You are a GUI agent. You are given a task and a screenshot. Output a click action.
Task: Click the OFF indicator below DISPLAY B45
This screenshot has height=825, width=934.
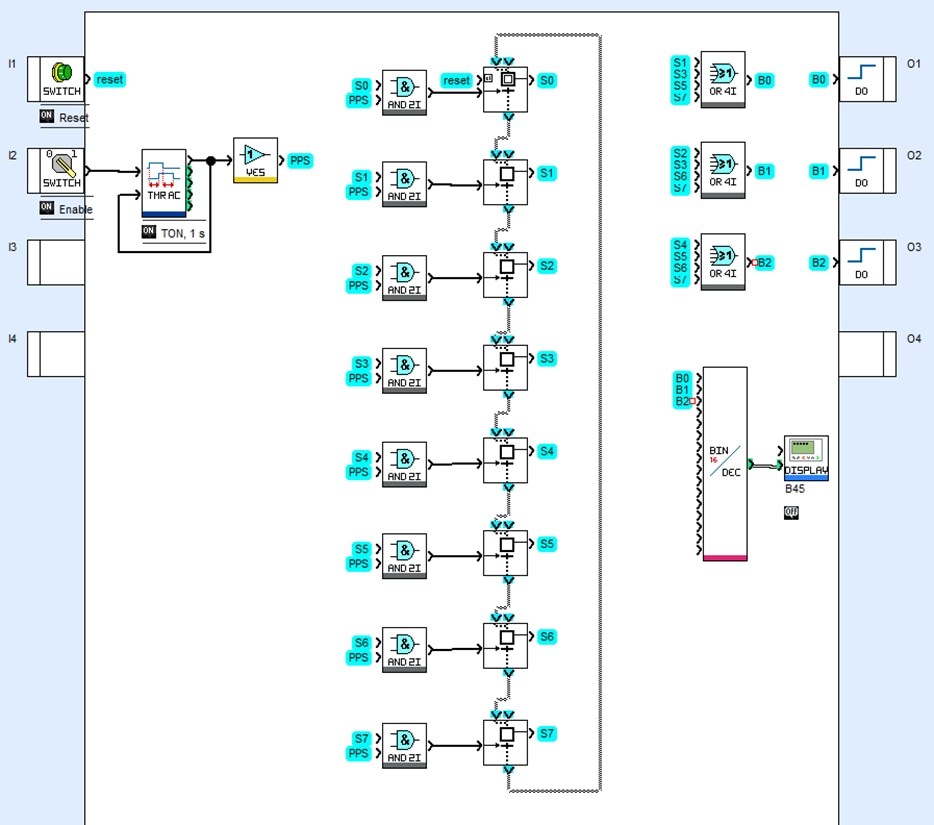[791, 512]
